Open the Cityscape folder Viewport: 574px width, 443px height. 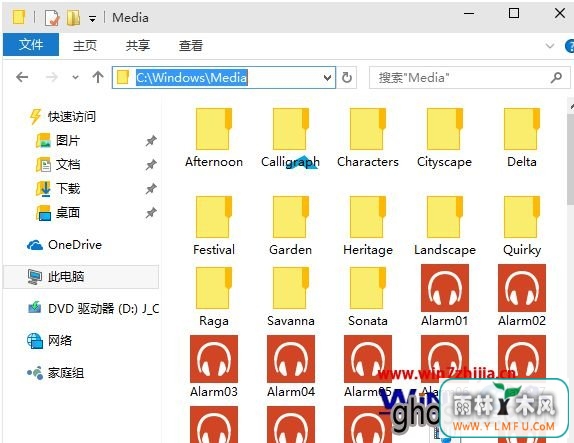coord(444,137)
